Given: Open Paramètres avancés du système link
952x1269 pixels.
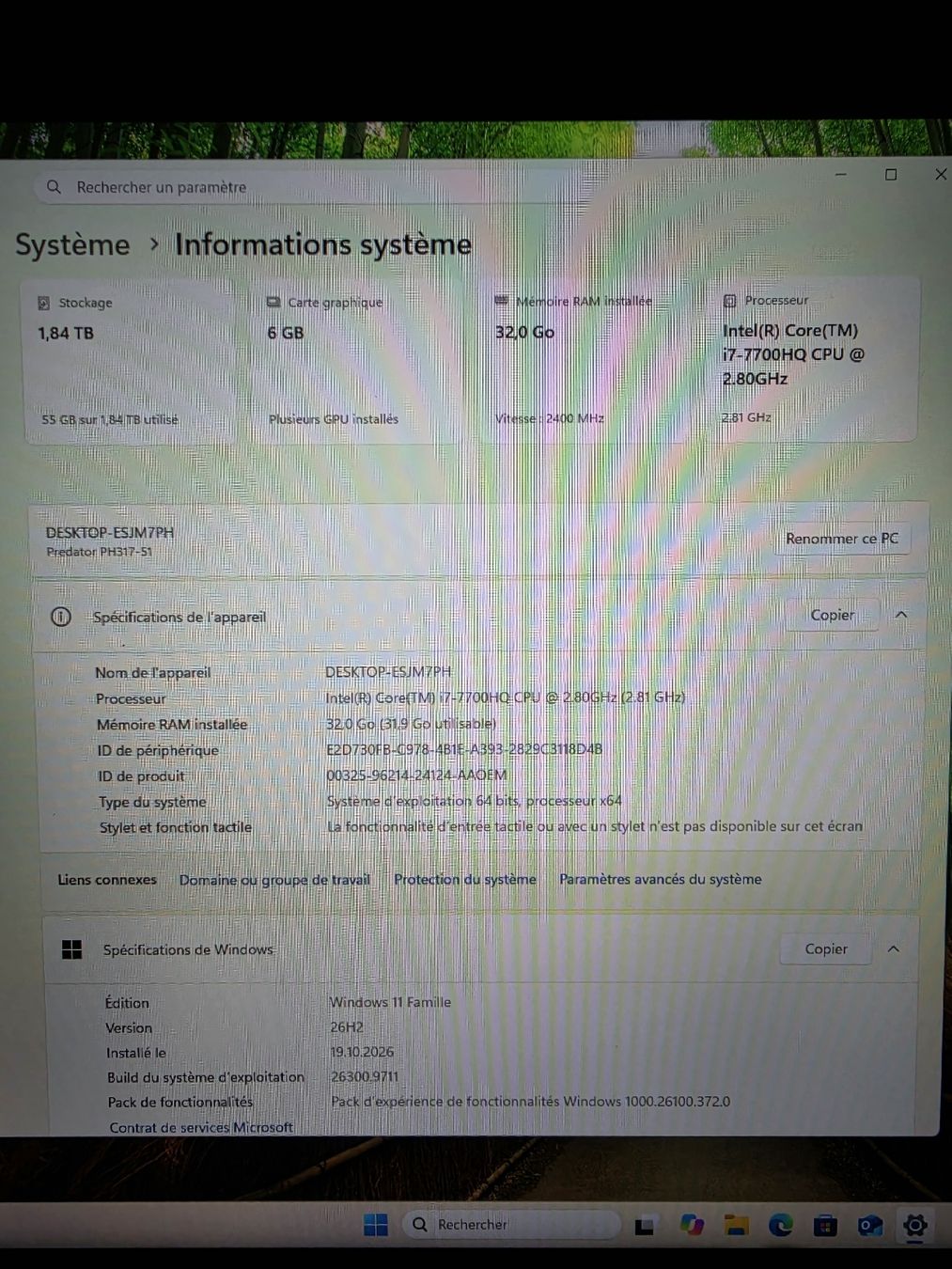Looking at the screenshot, I should click(x=661, y=879).
